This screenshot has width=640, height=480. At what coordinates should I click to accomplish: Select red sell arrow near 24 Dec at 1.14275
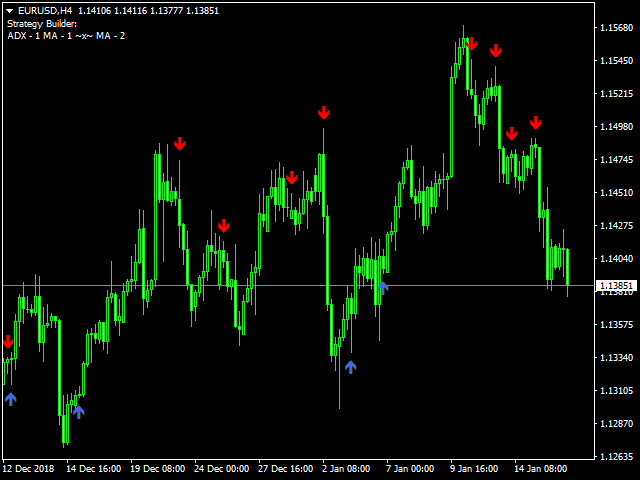pyautogui.click(x=223, y=225)
